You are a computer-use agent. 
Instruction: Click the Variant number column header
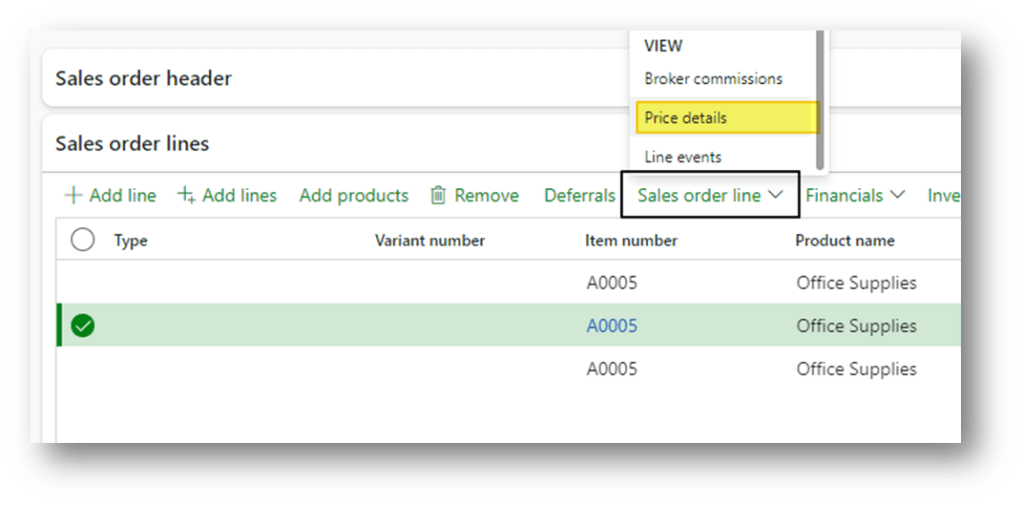(430, 240)
